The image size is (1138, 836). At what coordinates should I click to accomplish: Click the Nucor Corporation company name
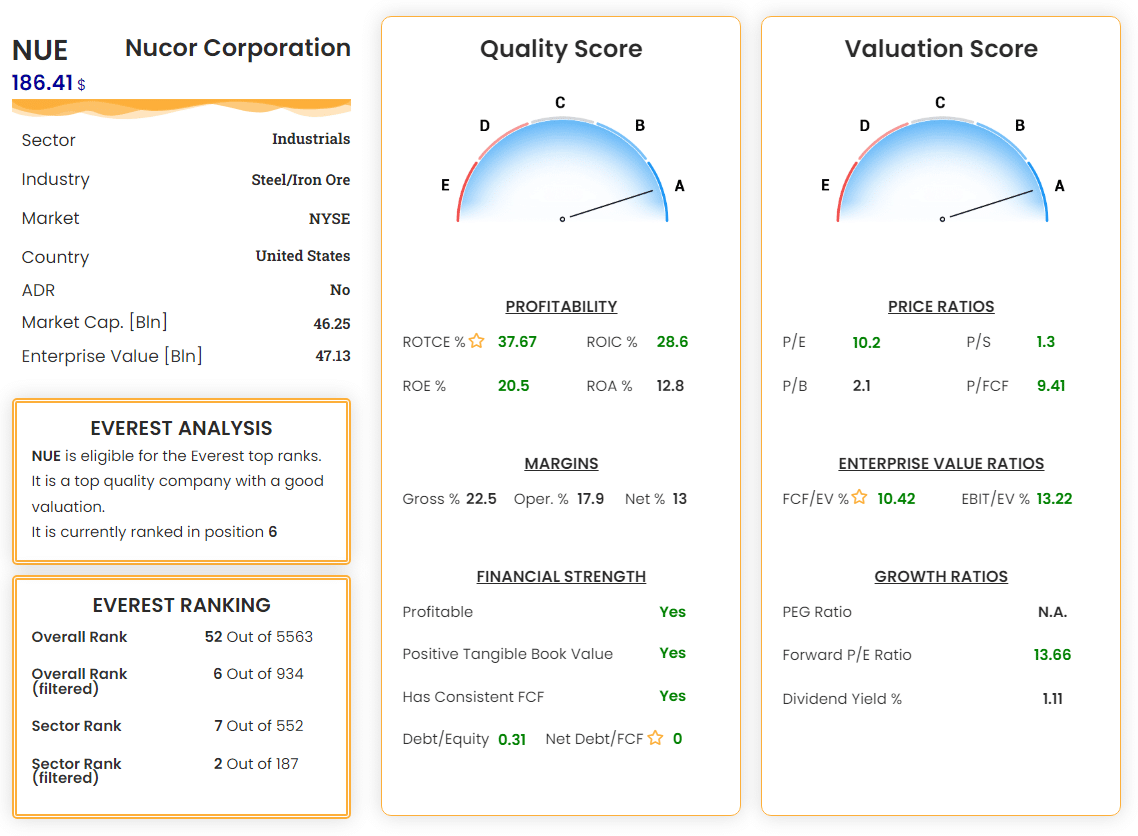click(238, 48)
